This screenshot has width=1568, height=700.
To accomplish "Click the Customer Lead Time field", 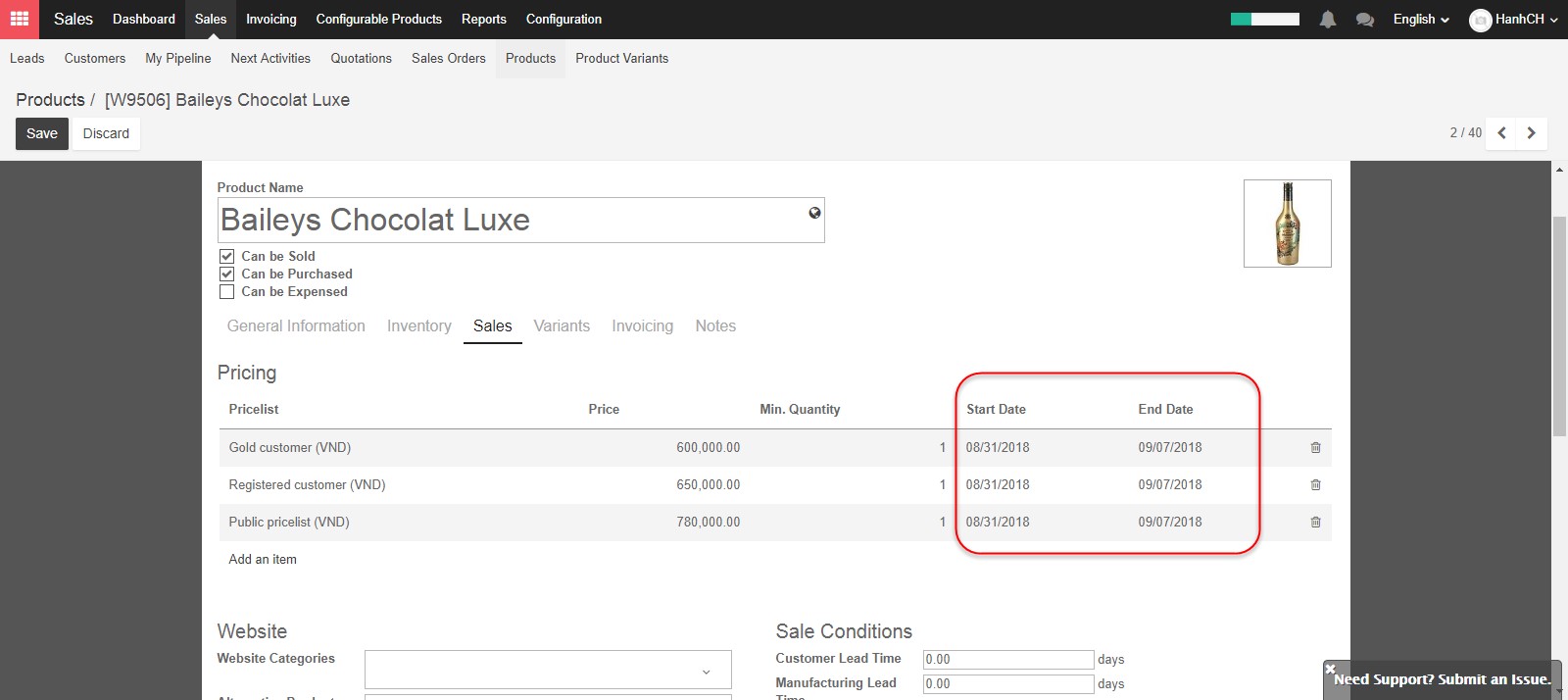I will tap(1008, 660).
